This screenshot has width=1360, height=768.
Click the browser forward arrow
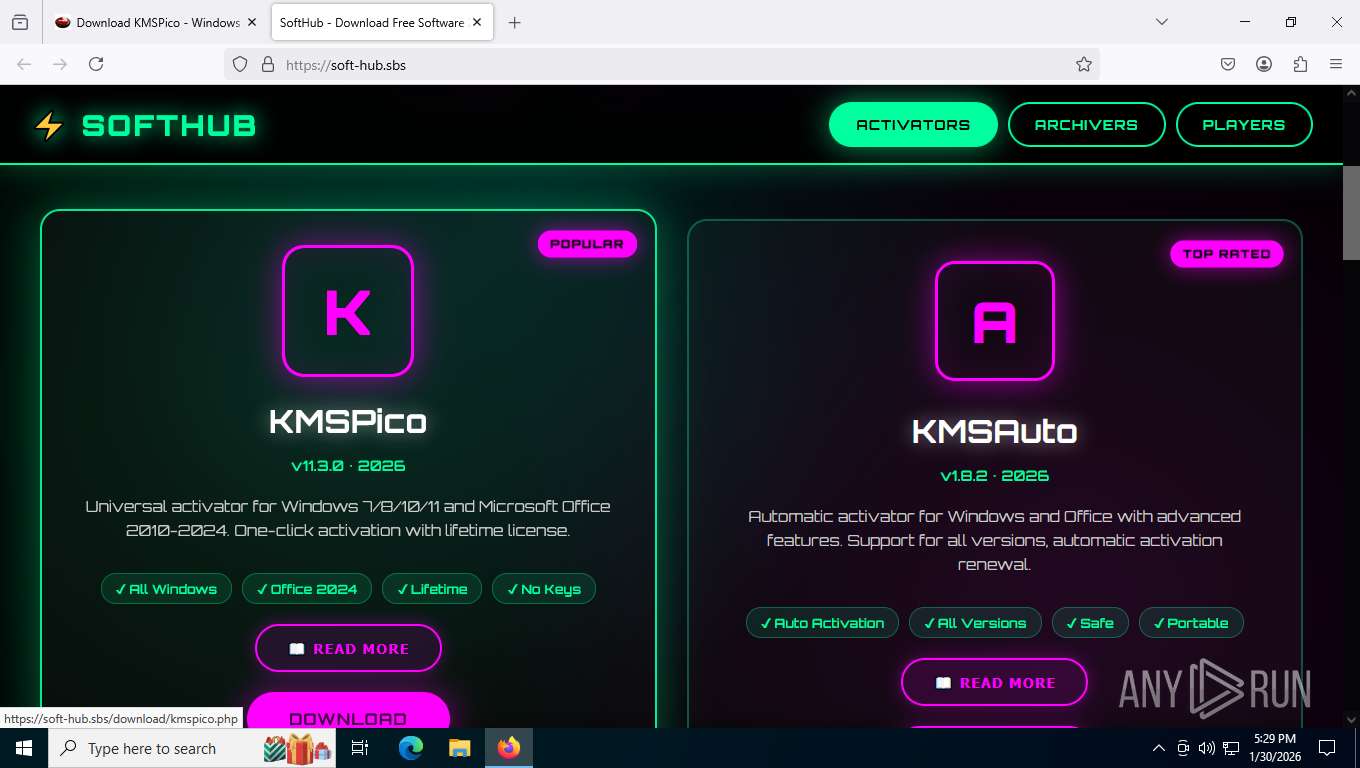60,64
